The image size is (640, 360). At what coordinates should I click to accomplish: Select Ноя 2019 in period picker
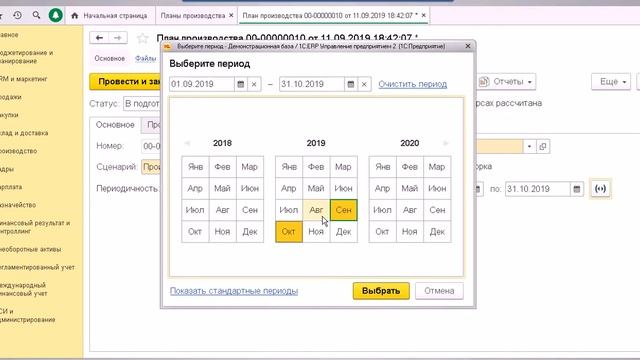tap(316, 231)
